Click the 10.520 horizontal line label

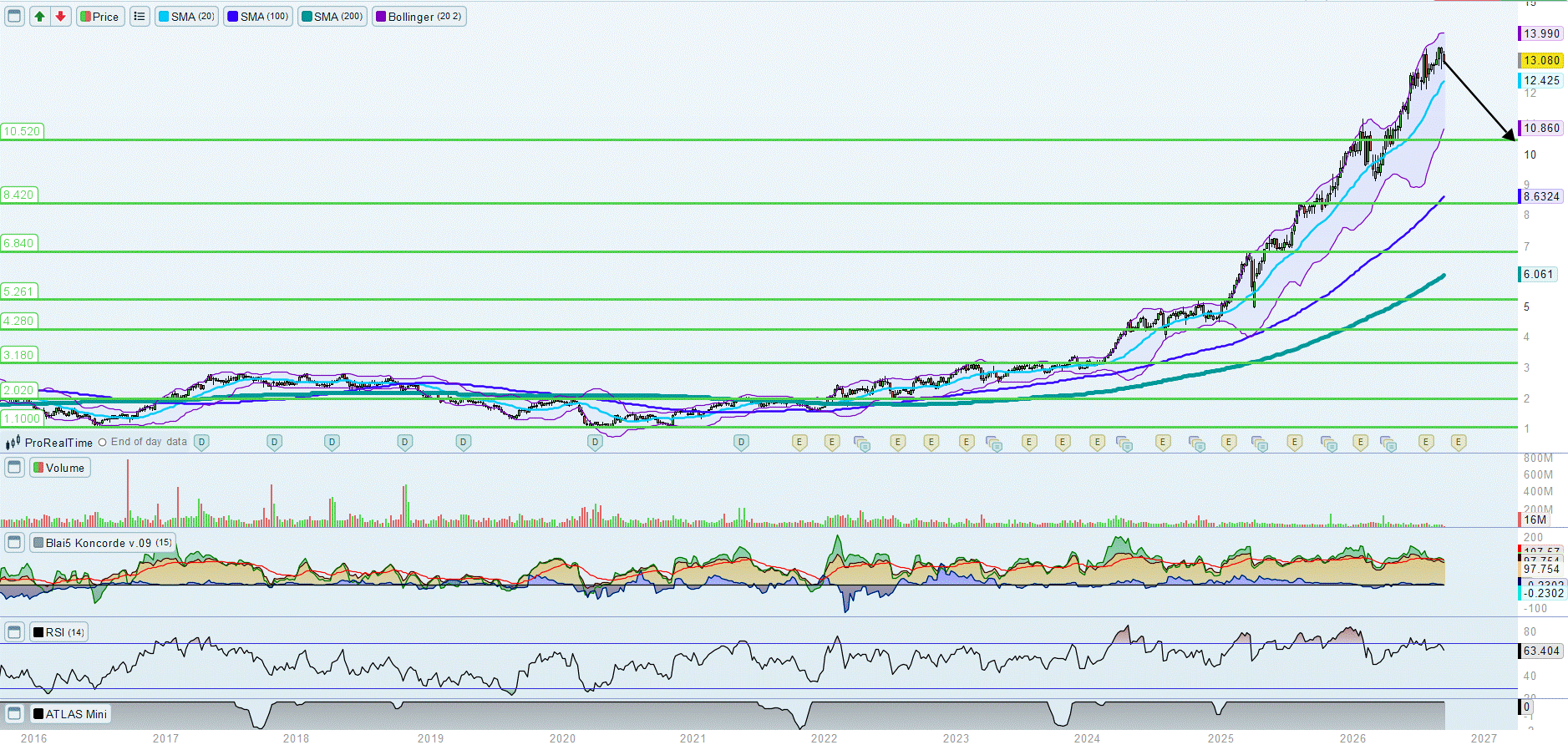(x=21, y=131)
